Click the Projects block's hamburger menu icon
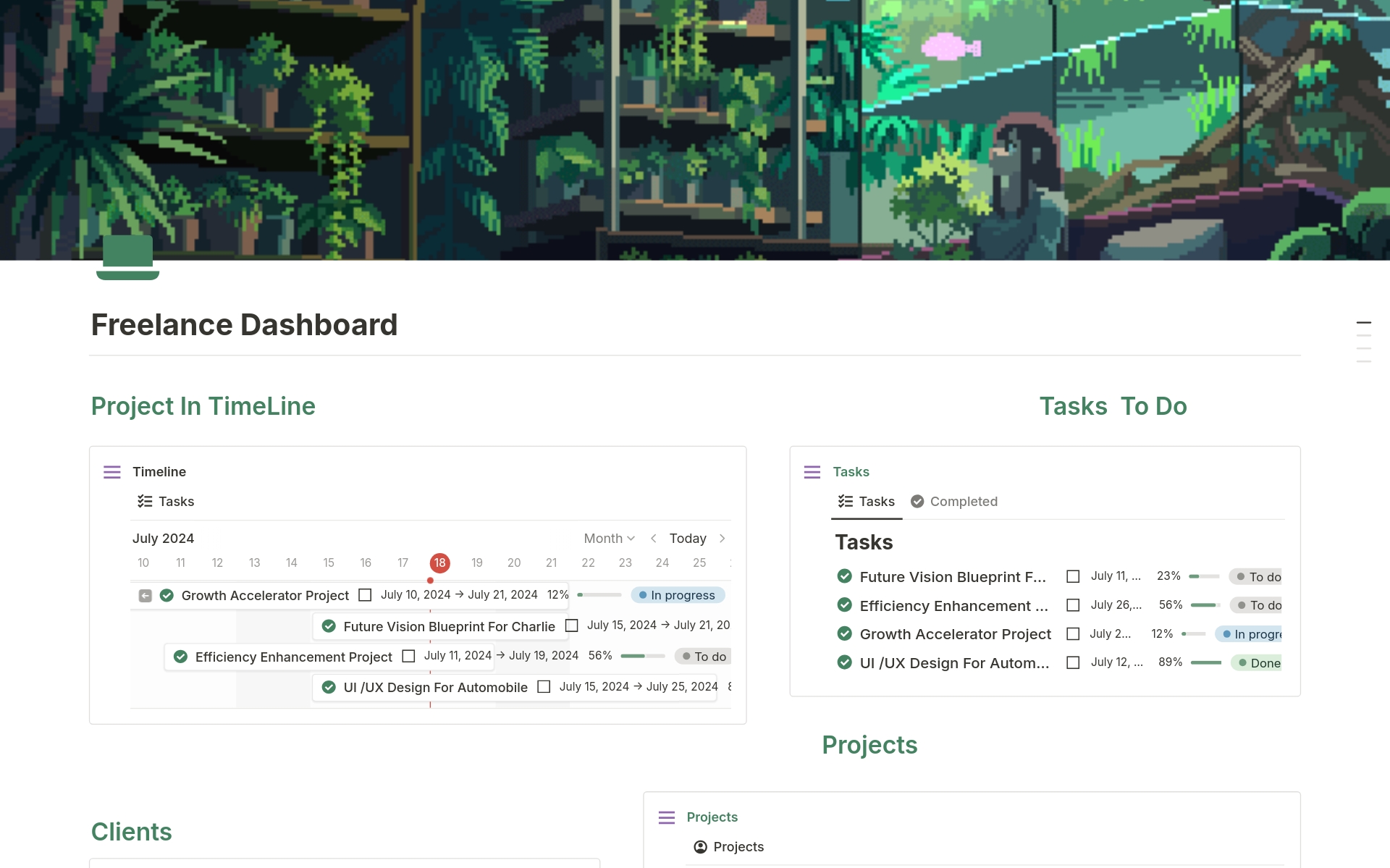Viewport: 1390px width, 868px height. click(667, 817)
